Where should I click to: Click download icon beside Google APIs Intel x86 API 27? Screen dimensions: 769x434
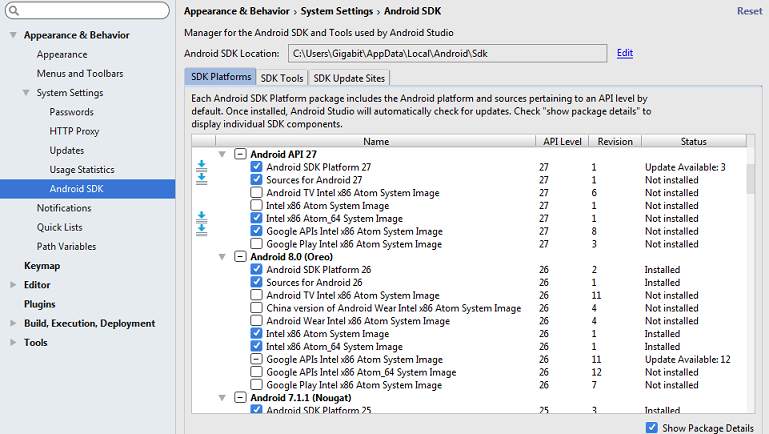(201, 230)
